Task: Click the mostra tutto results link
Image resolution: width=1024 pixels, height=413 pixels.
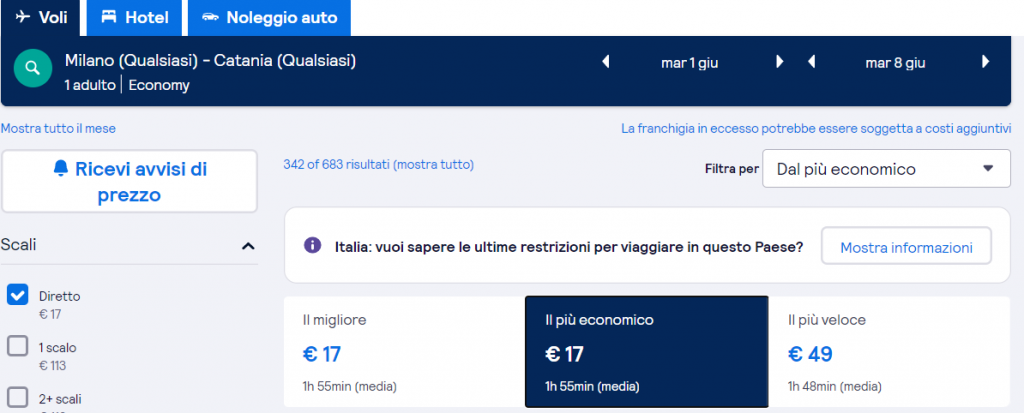Action: pos(434,164)
